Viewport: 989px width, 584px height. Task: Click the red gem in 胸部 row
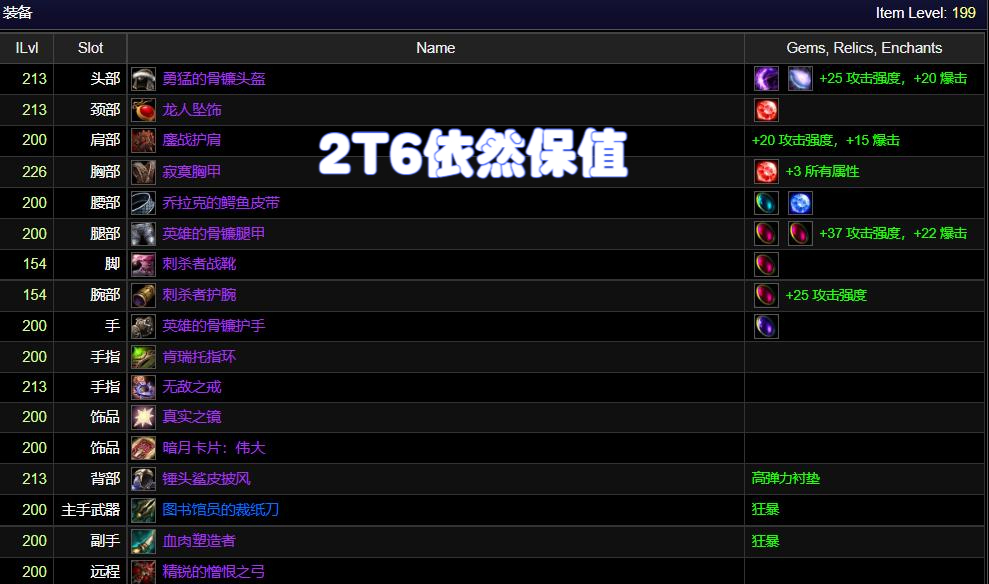(x=766, y=172)
